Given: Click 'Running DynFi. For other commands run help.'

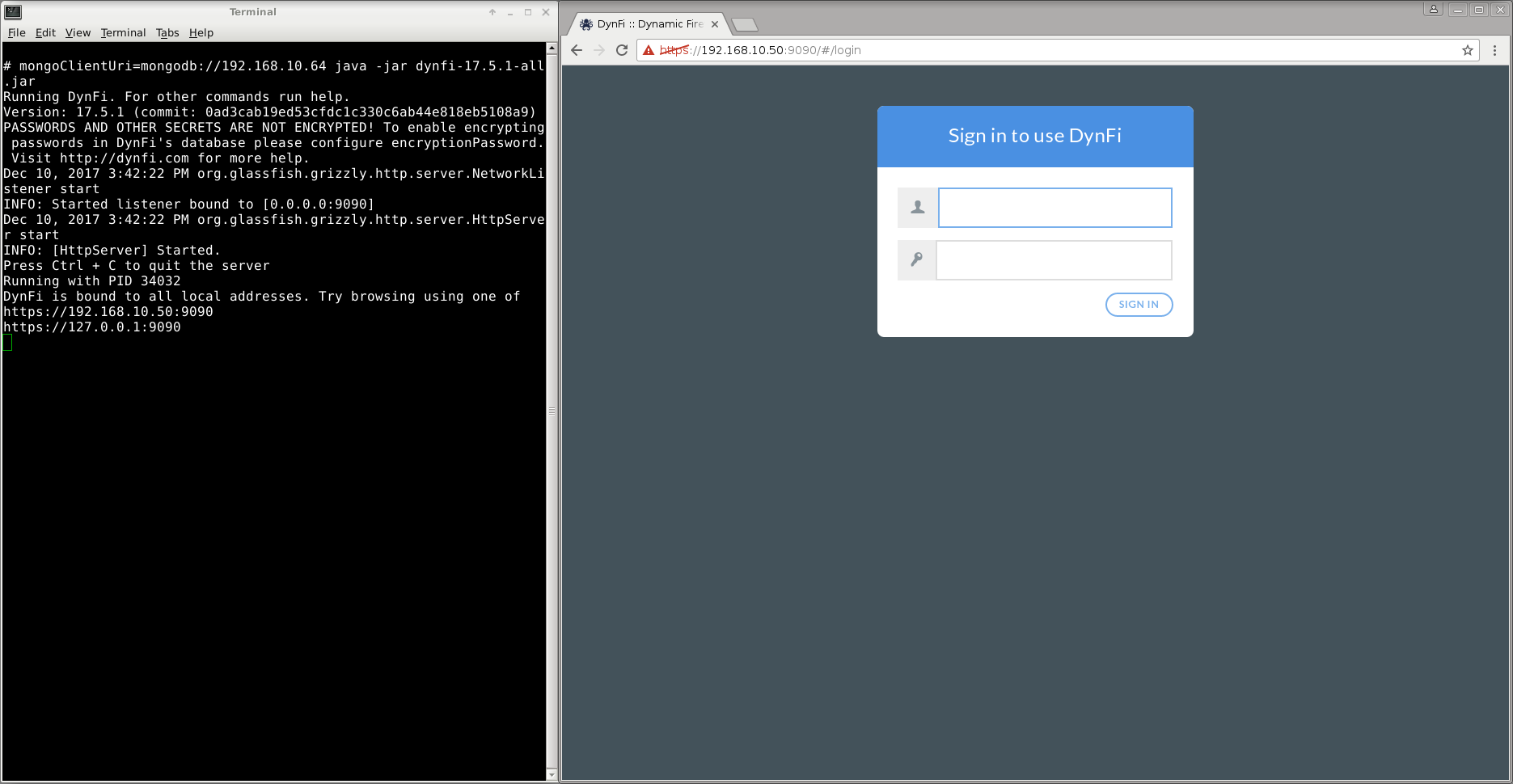Looking at the screenshot, I should pos(177,97).
